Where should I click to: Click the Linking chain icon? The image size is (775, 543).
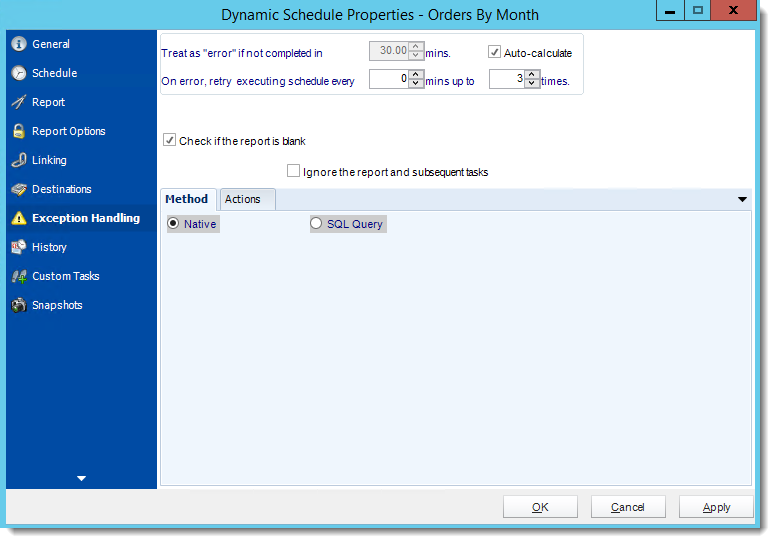pyautogui.click(x=19, y=160)
